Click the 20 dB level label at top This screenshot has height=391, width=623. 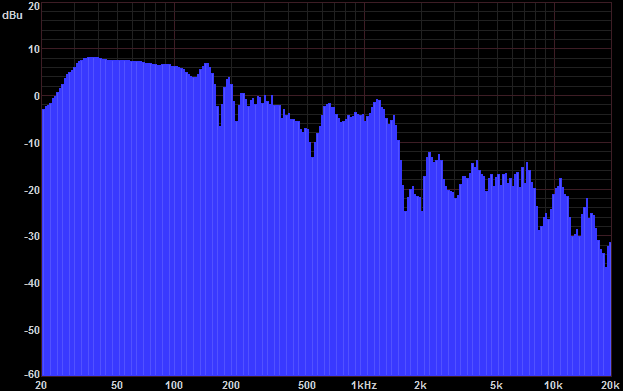click(x=34, y=6)
